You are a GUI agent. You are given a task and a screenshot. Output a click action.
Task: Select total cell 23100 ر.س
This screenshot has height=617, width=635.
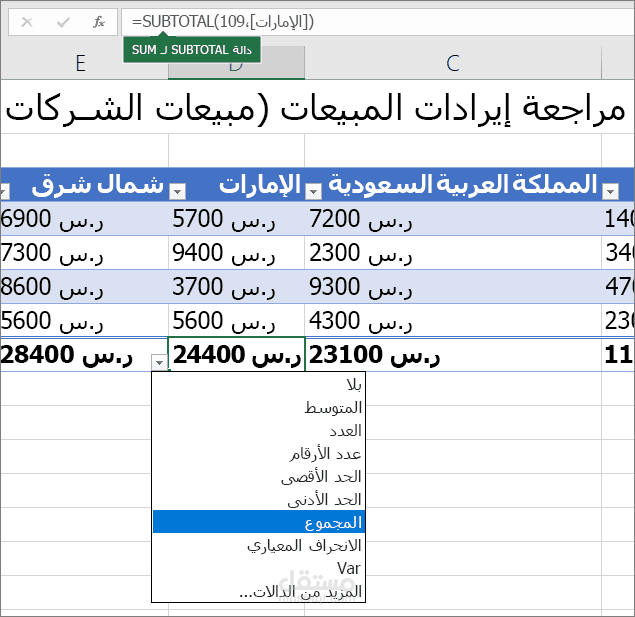coord(453,355)
